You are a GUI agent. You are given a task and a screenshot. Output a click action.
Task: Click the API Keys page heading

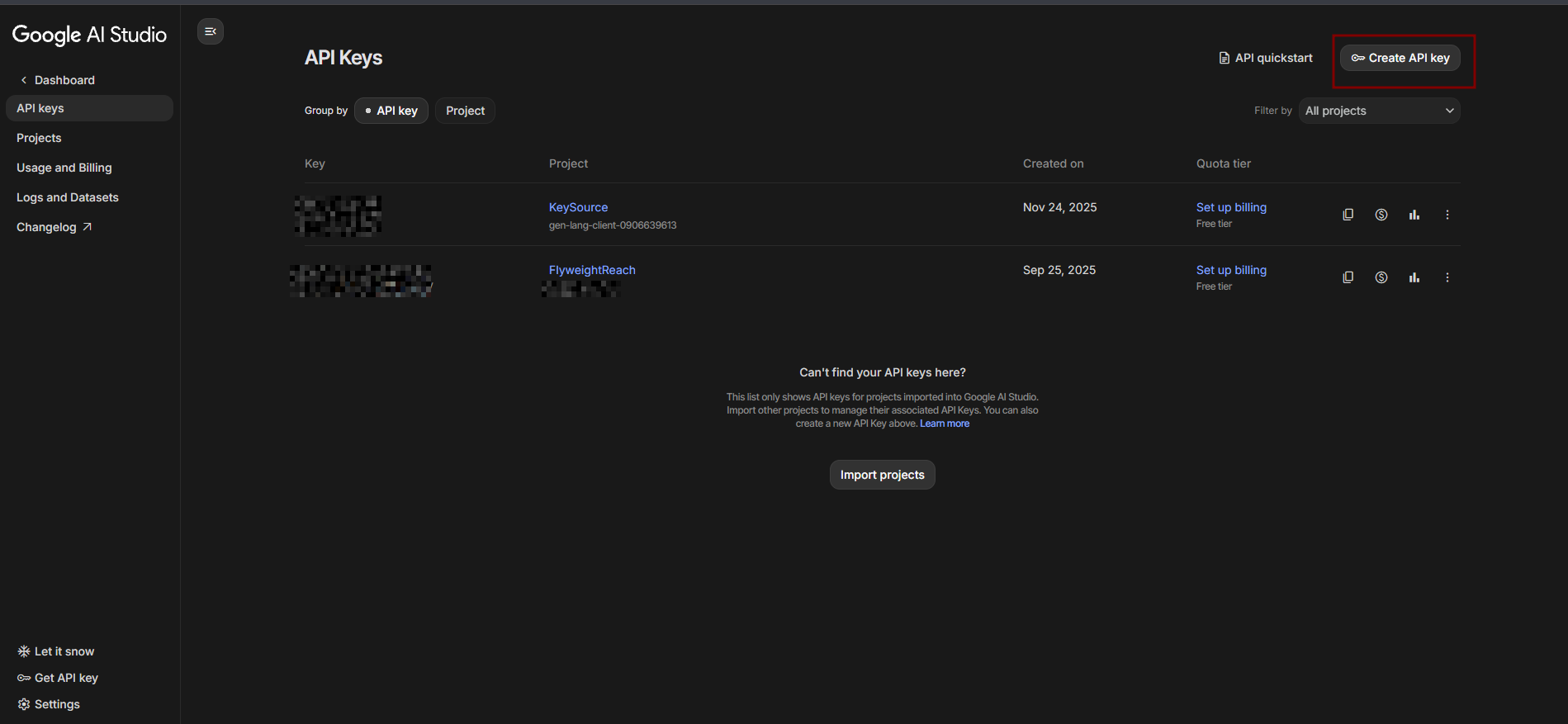tap(343, 58)
